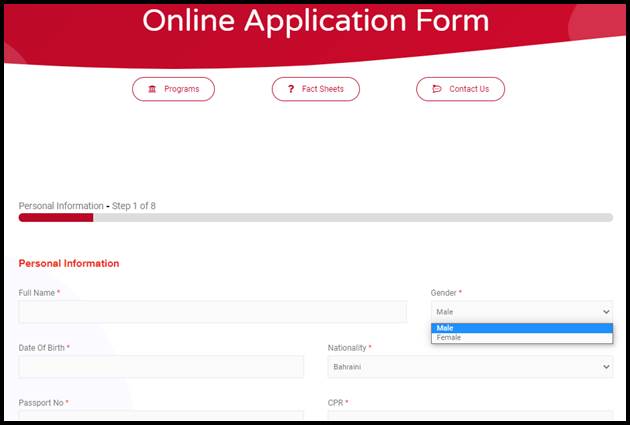Click the chat bubble icon beside Contact Us
The width and height of the screenshot is (630, 425).
point(436,89)
